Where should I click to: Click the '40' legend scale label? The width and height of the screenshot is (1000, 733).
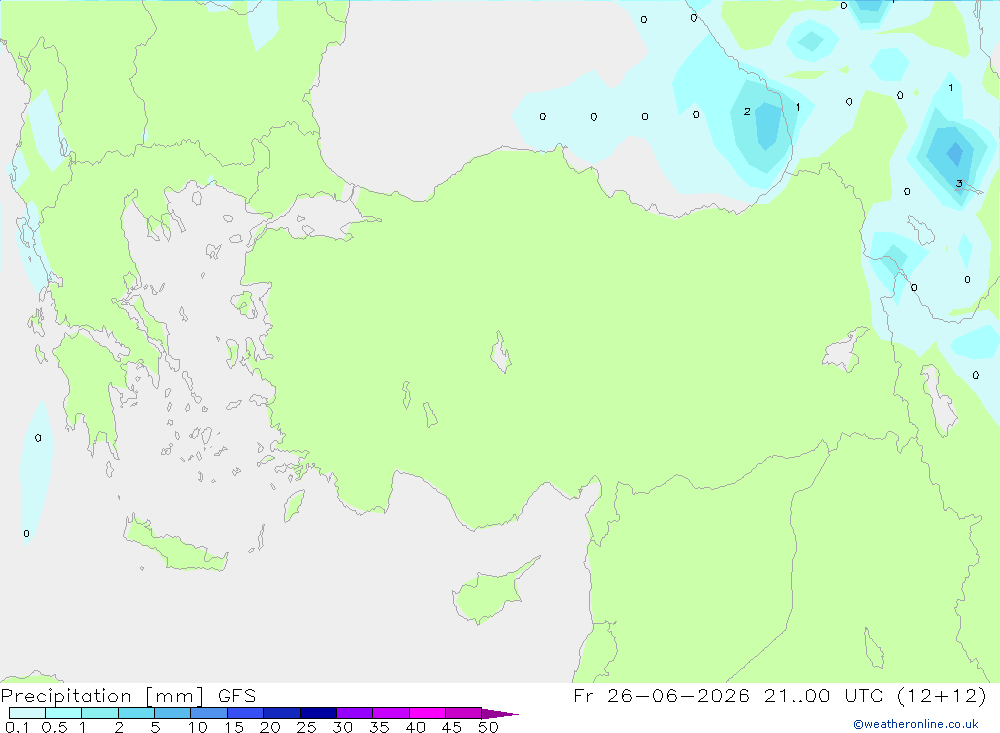click(415, 727)
